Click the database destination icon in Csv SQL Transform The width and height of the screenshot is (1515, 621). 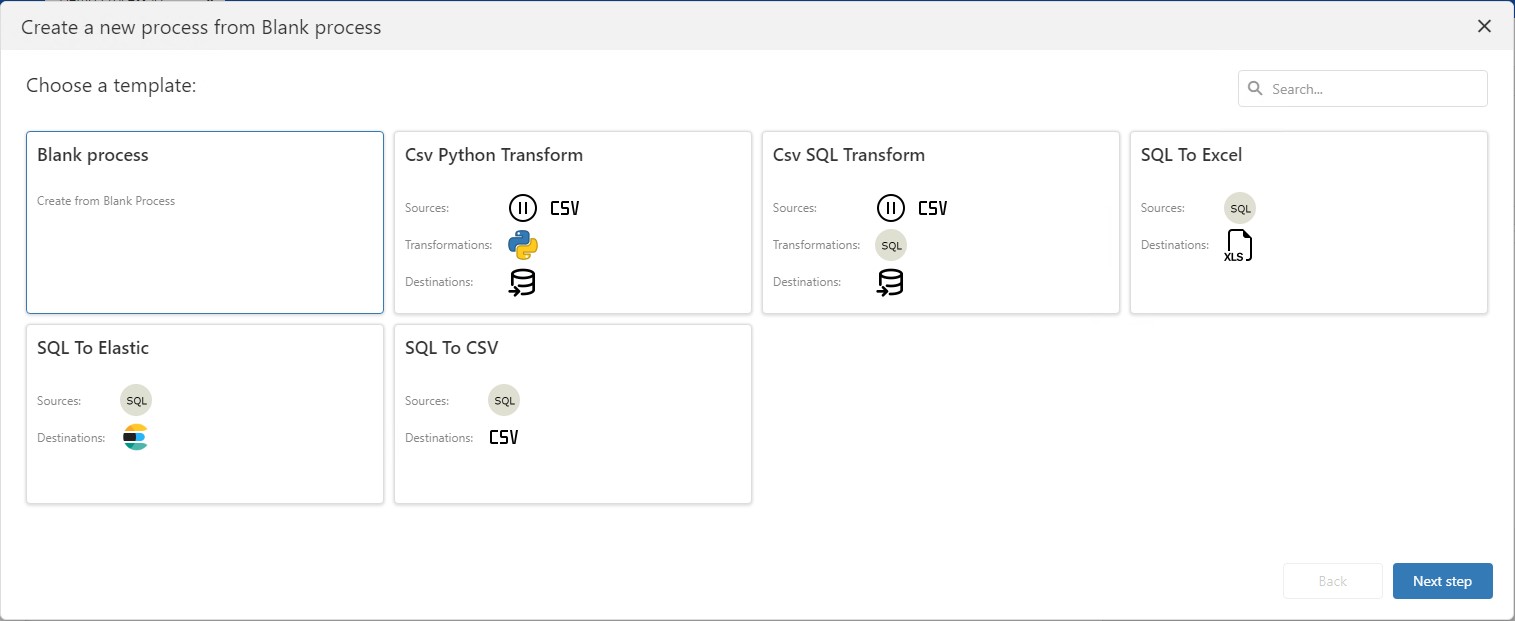coord(890,283)
